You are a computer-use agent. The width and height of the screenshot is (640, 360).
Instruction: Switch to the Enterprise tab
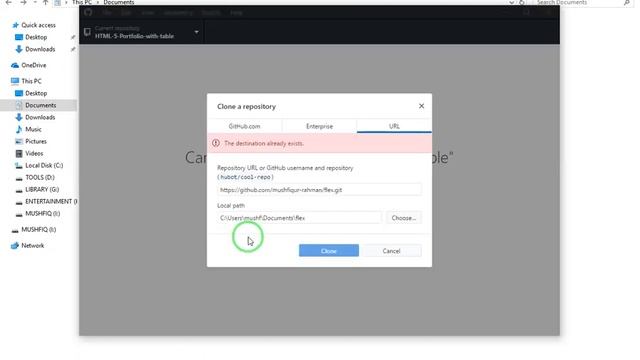pyautogui.click(x=319, y=126)
